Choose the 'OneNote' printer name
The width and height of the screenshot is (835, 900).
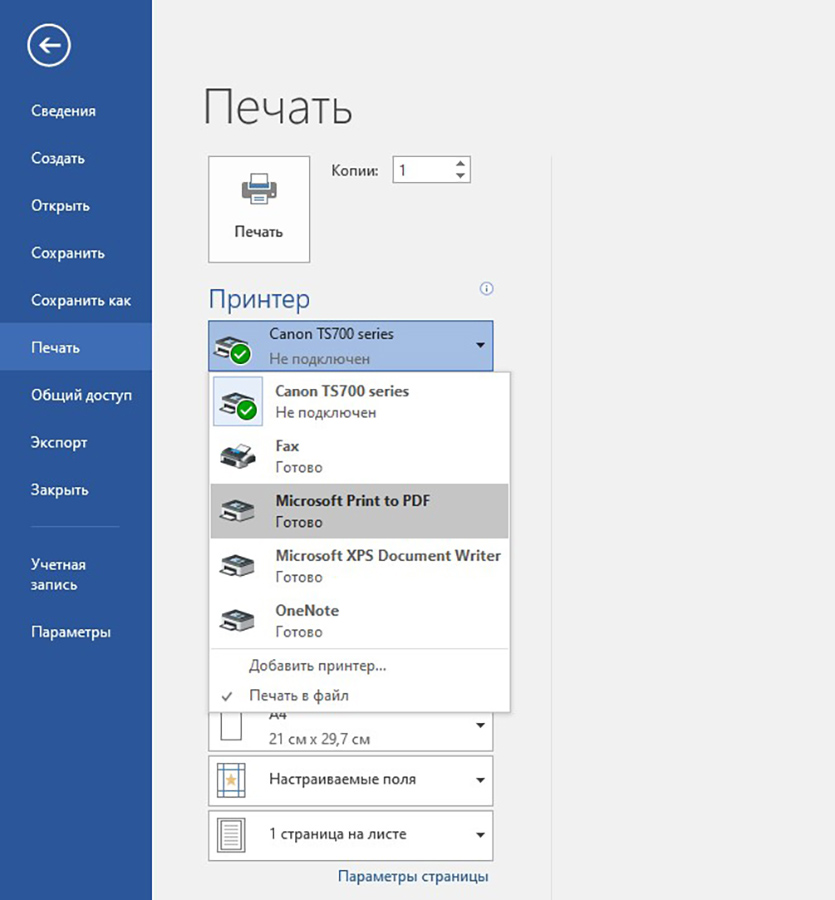tap(307, 611)
